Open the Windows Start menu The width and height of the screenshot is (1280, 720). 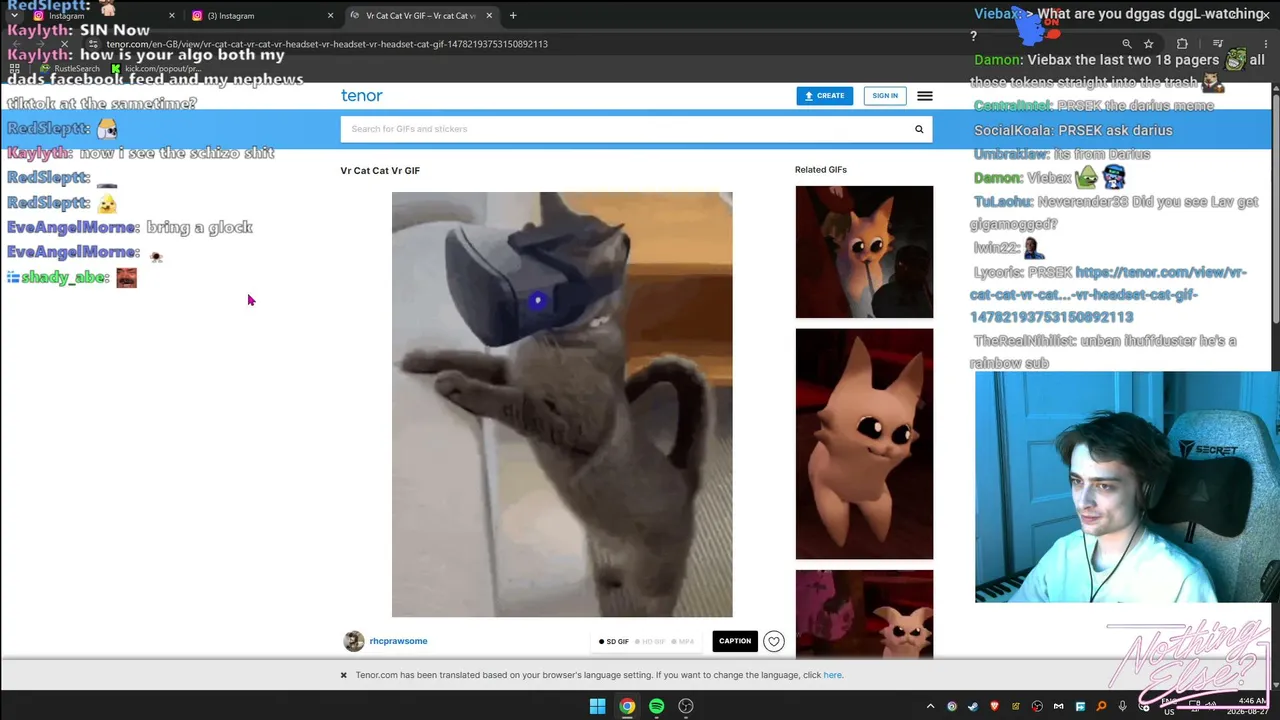click(597, 706)
